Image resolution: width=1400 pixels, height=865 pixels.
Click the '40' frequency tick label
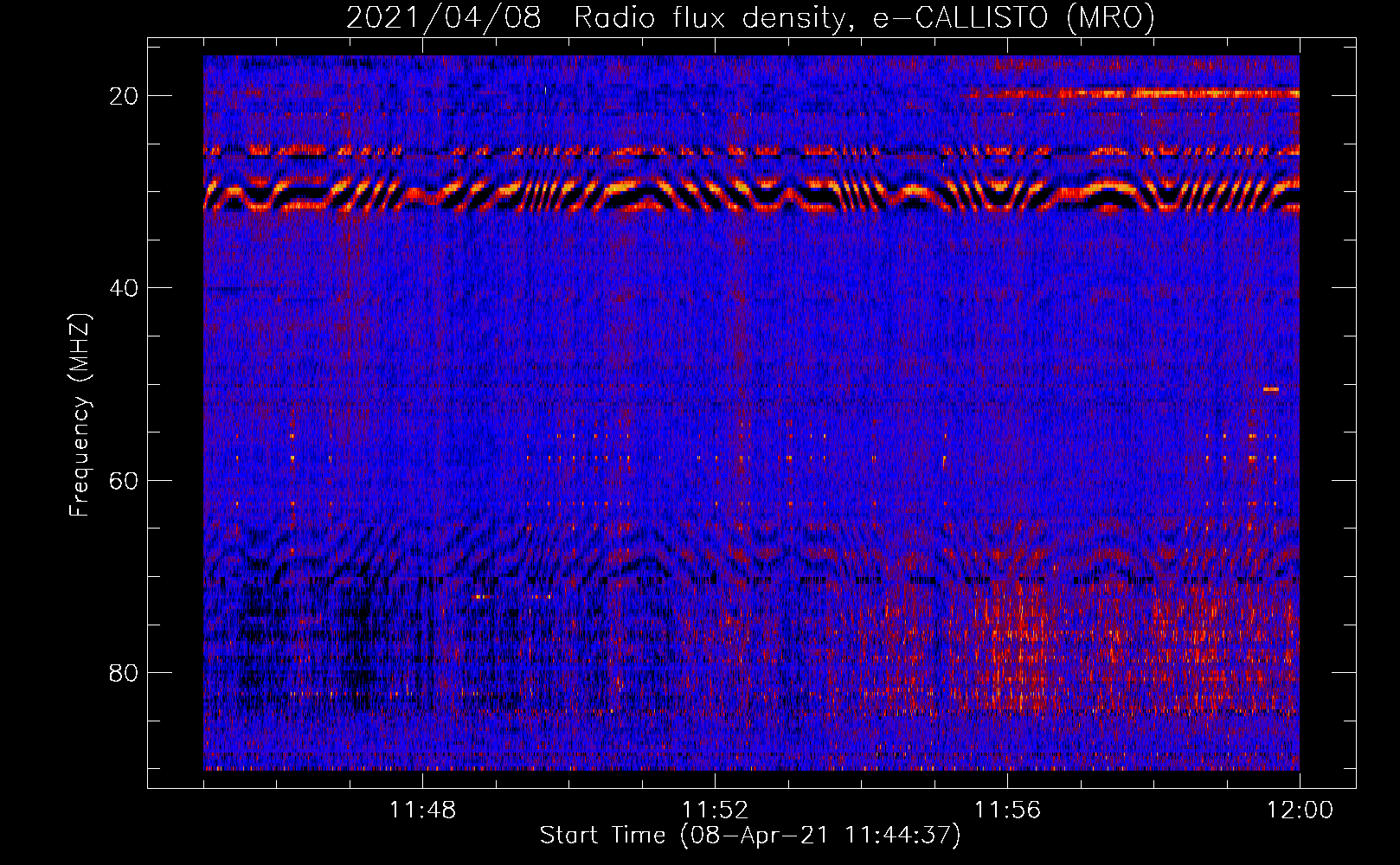(124, 288)
